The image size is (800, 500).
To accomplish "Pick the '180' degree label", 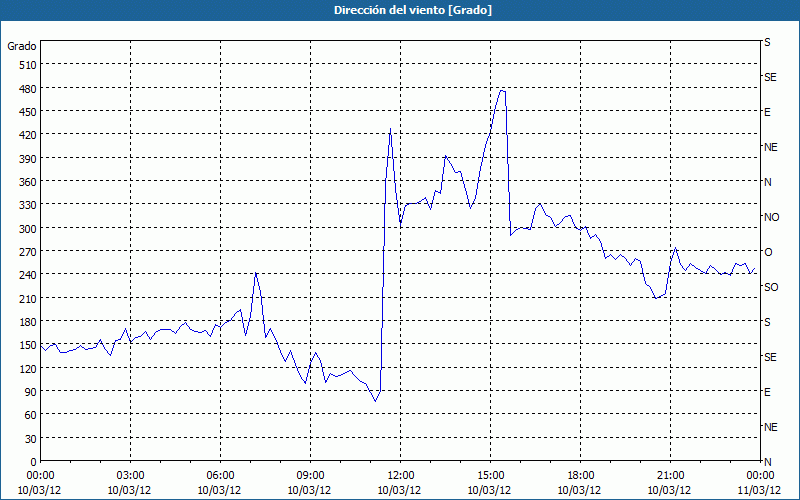I will [28, 322].
